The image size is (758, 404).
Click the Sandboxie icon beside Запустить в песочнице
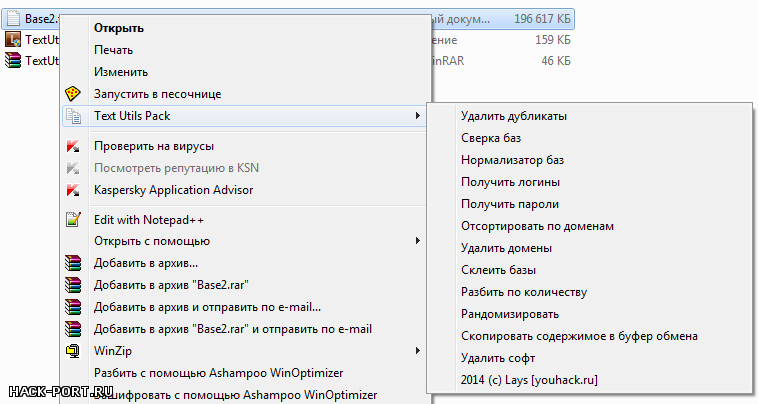[73, 94]
